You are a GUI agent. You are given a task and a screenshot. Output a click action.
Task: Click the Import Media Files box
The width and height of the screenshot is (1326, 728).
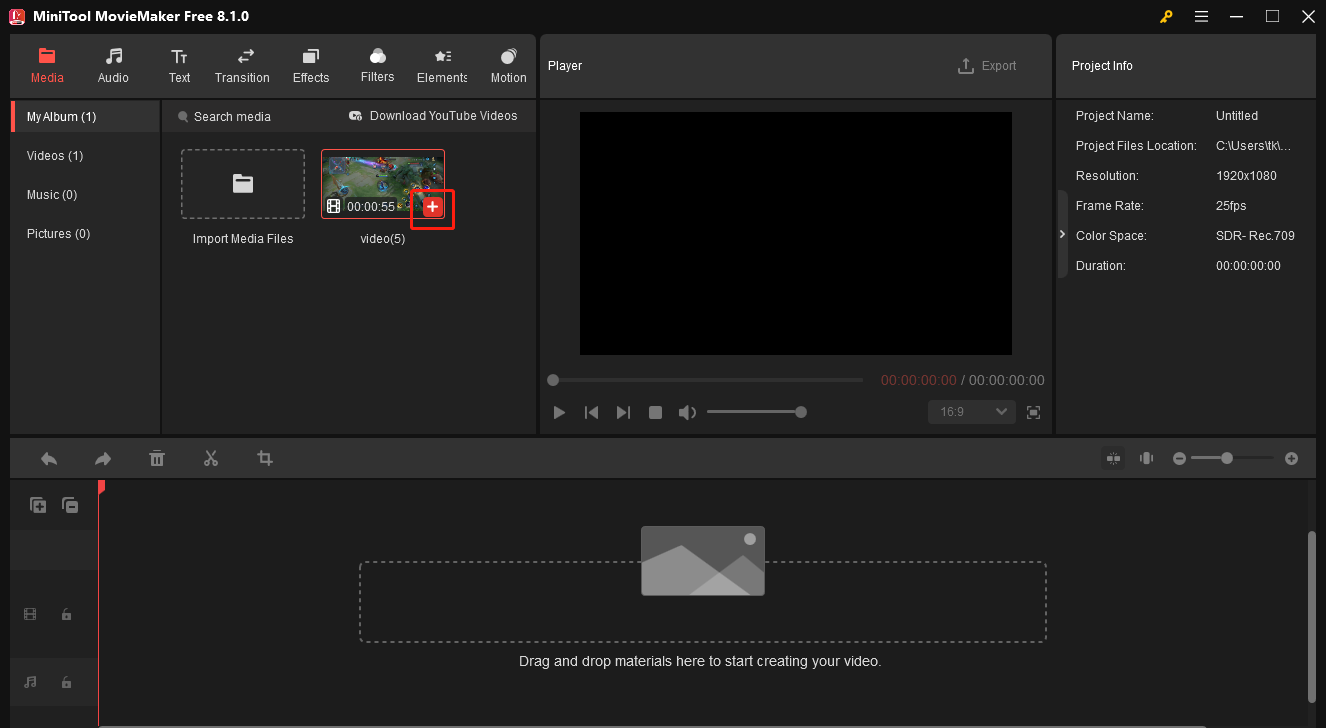tap(243, 184)
